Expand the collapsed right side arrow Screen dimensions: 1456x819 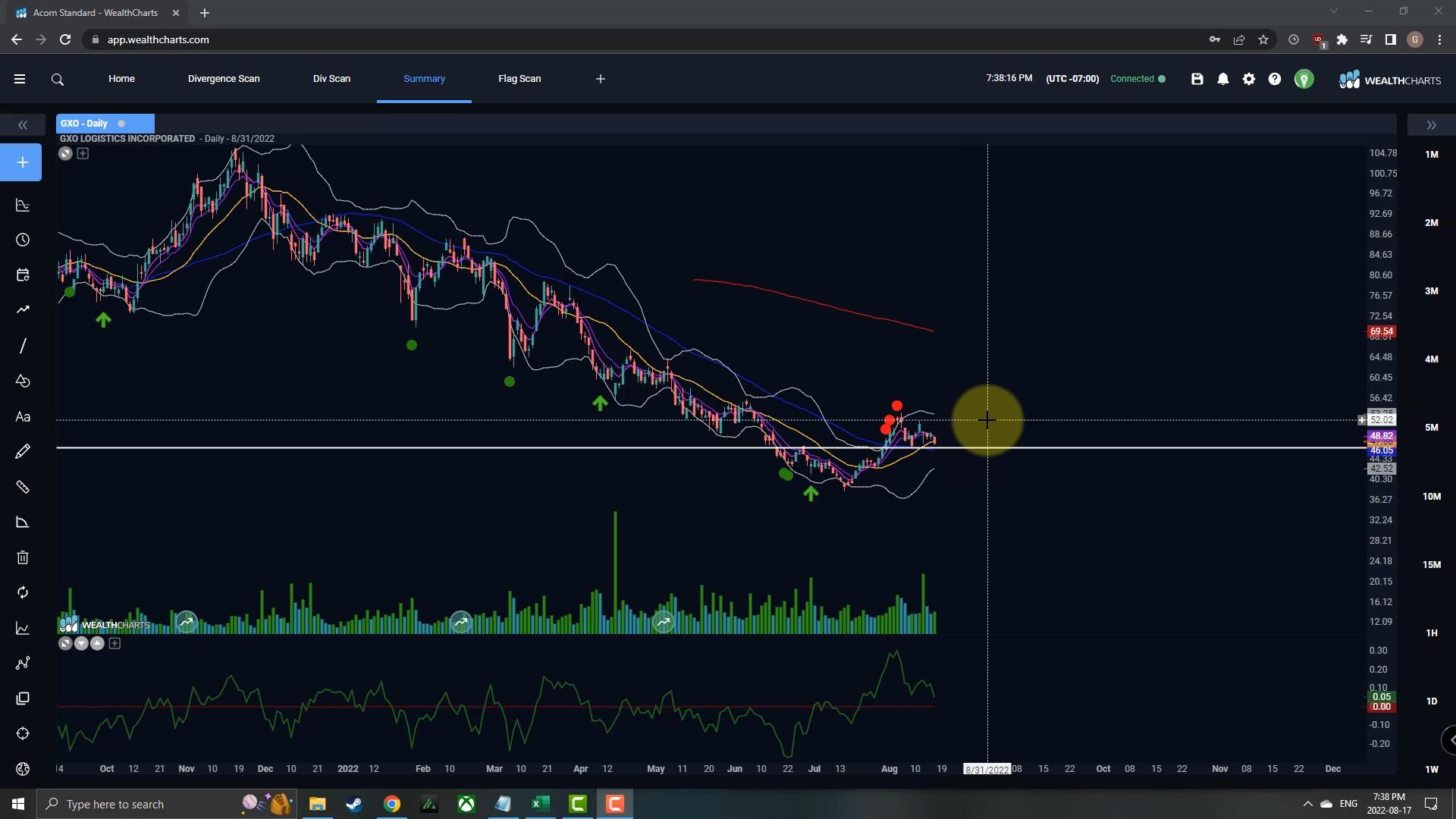[1450, 740]
